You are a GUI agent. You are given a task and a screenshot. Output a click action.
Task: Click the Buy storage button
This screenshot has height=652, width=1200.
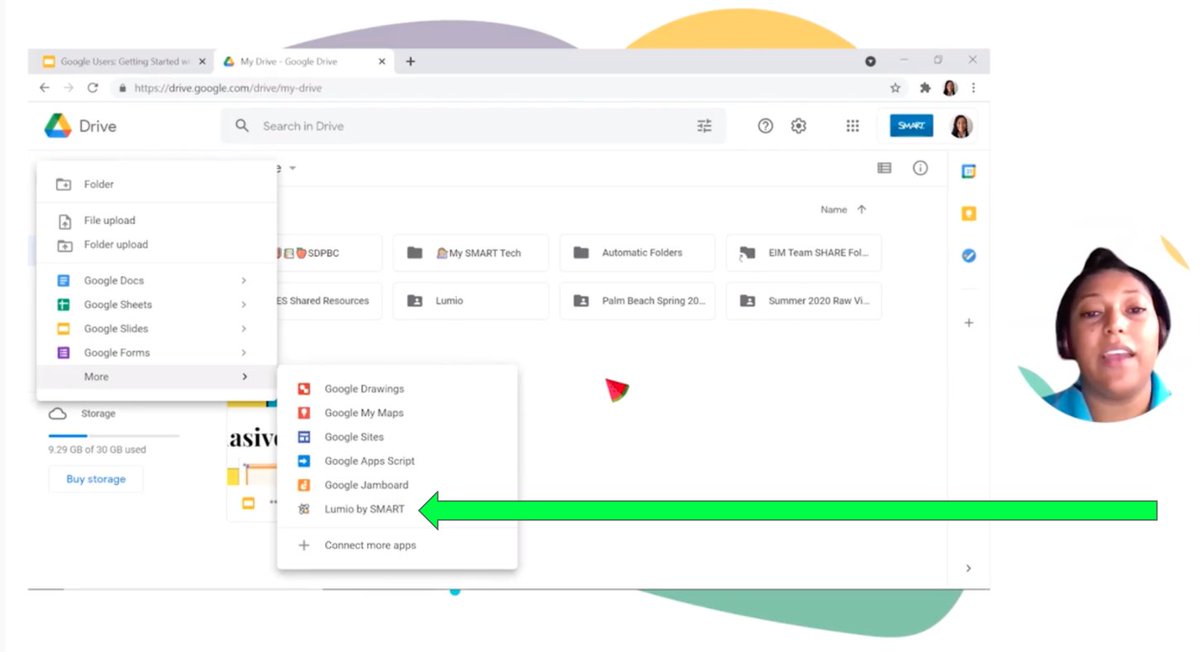click(96, 479)
